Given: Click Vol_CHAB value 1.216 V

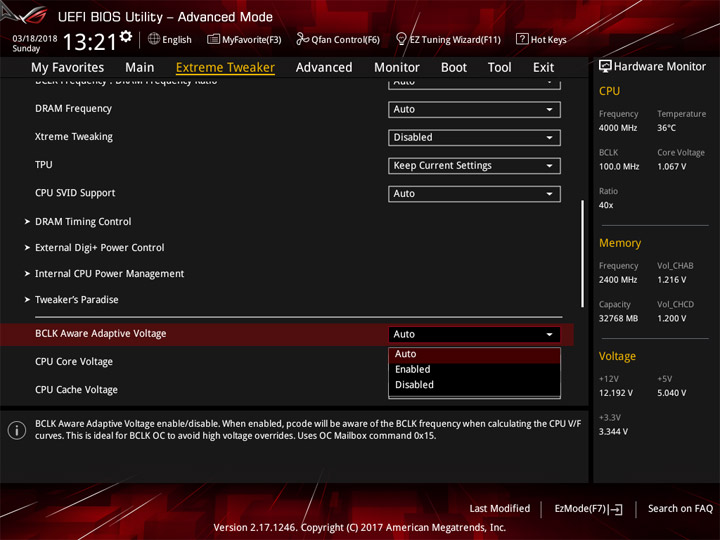Looking at the screenshot, I should (671, 280).
